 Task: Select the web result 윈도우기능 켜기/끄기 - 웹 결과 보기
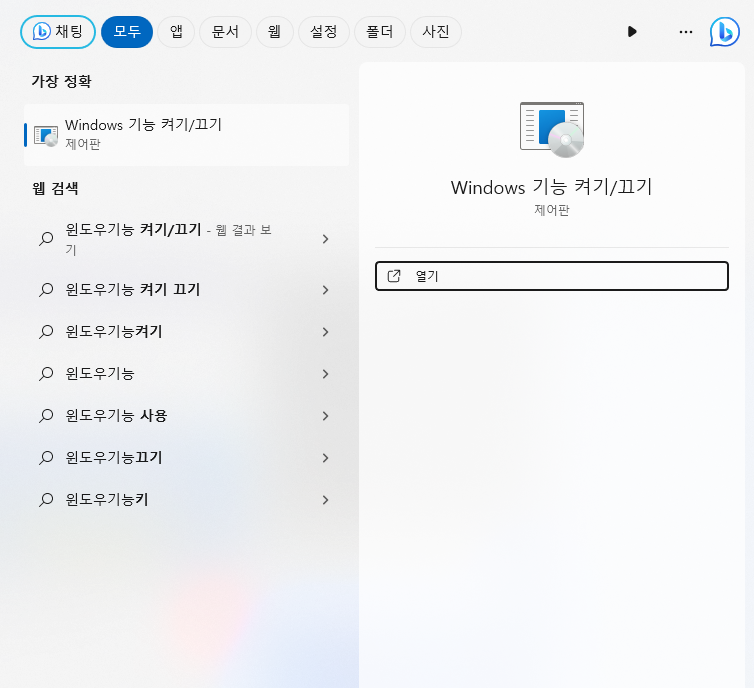click(187, 239)
